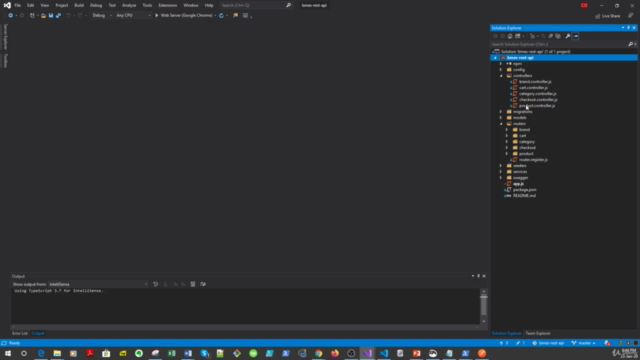
Task: Click the Open File folder toolbar icon
Action: tap(43, 16)
